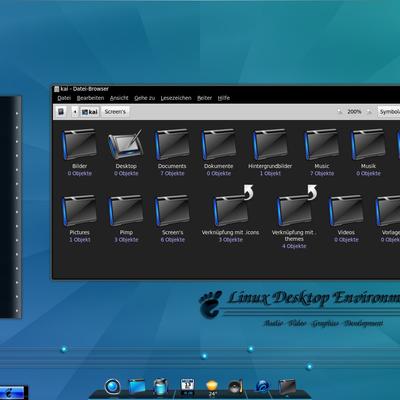Image resolution: width=400 pixels, height=400 pixels.
Task: Open the weather applet showing 24°
Action: pos(212,388)
